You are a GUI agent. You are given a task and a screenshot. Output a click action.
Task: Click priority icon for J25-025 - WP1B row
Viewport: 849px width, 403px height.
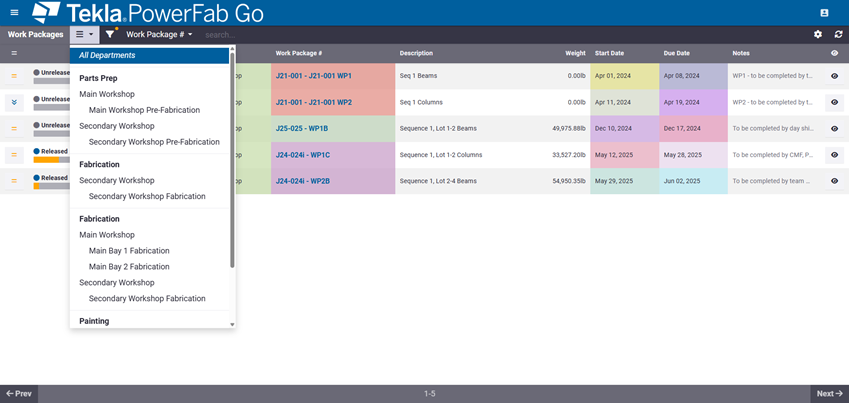14,128
